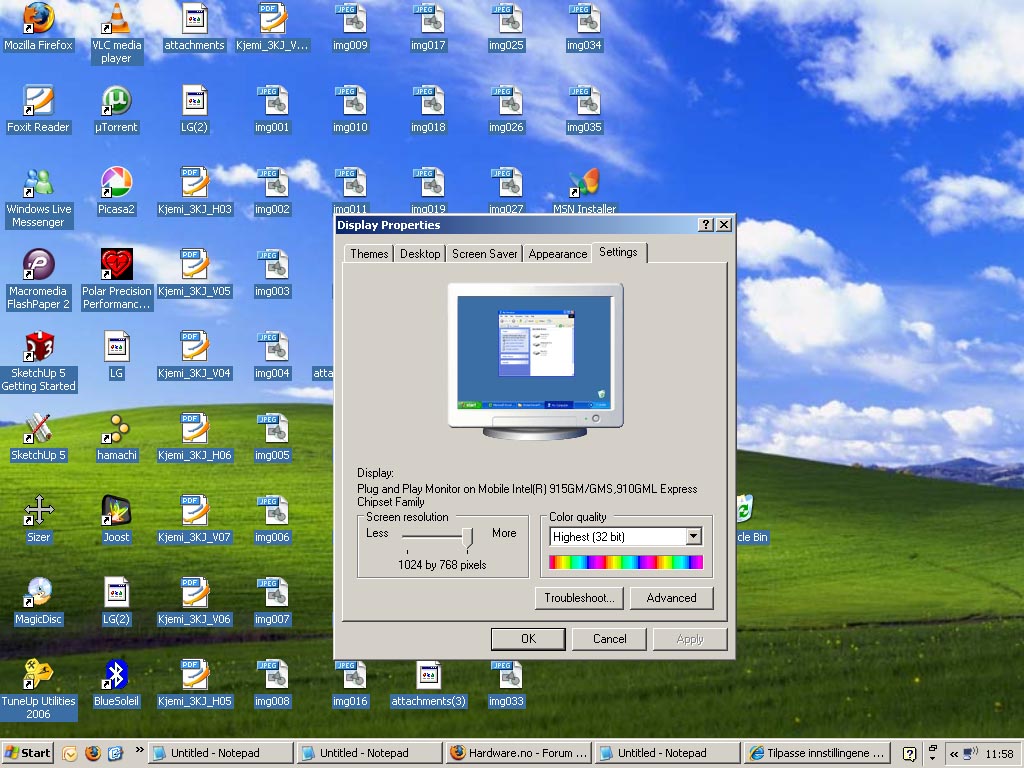Viewport: 1024px width, 768px height.
Task: Click the screen resolution slider handle
Action: tap(468, 538)
